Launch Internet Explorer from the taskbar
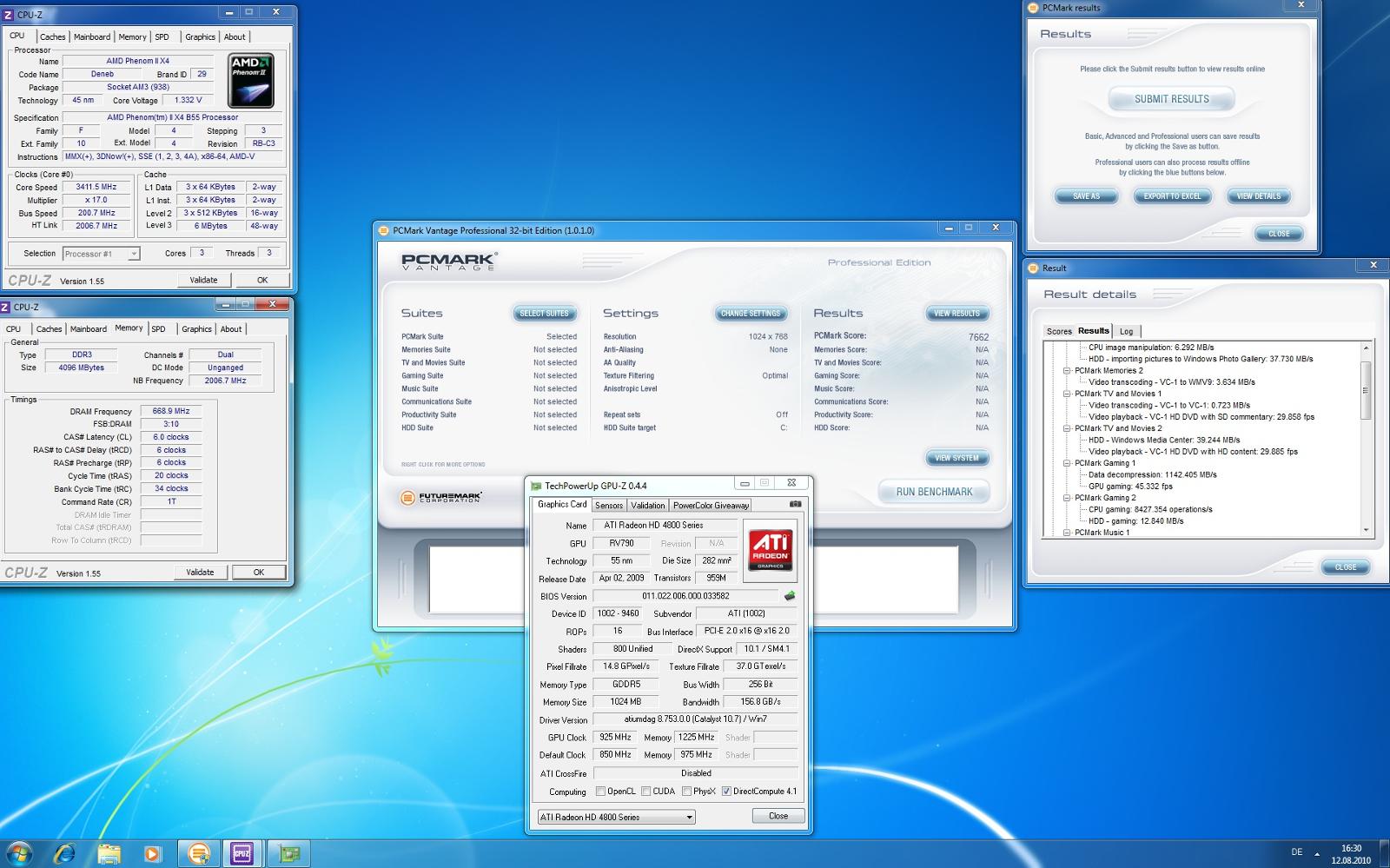 64,853
